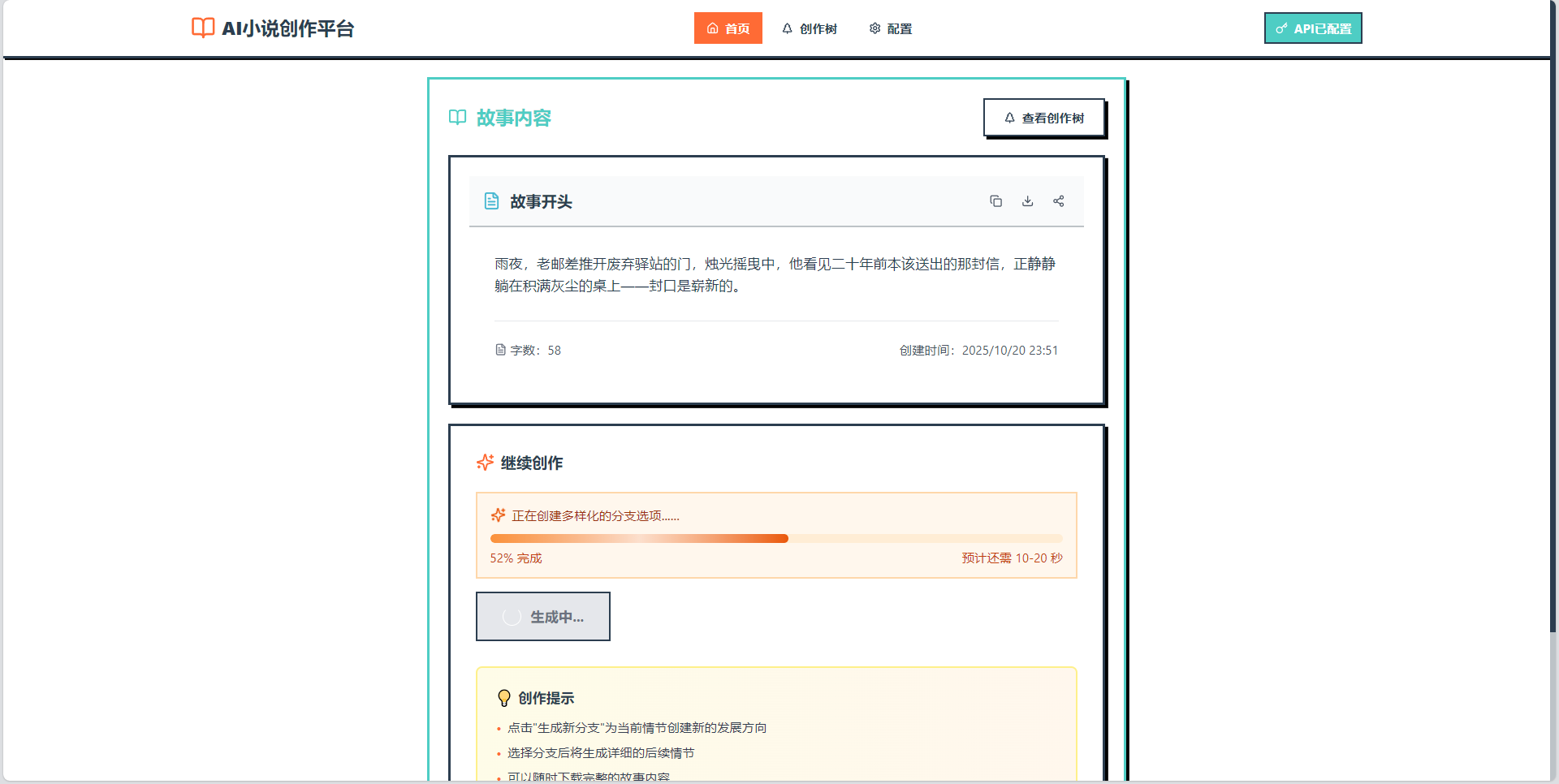Open 查看创作树 from story content header

(x=1045, y=117)
